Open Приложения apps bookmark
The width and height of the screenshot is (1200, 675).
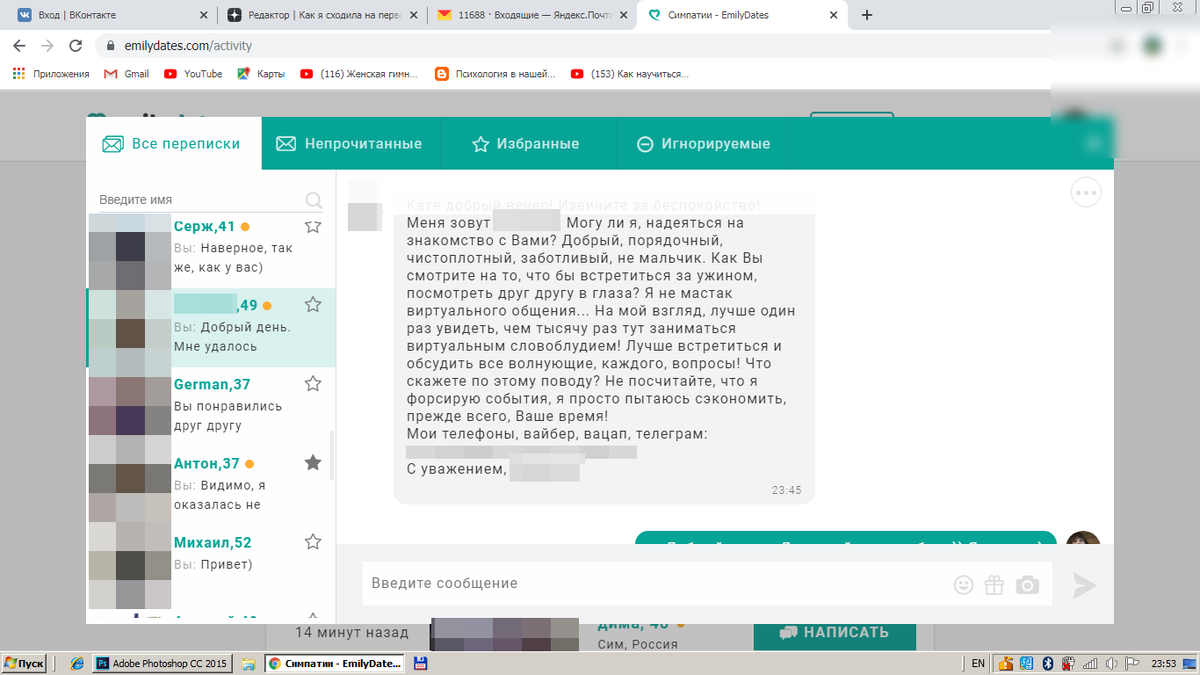coord(50,74)
